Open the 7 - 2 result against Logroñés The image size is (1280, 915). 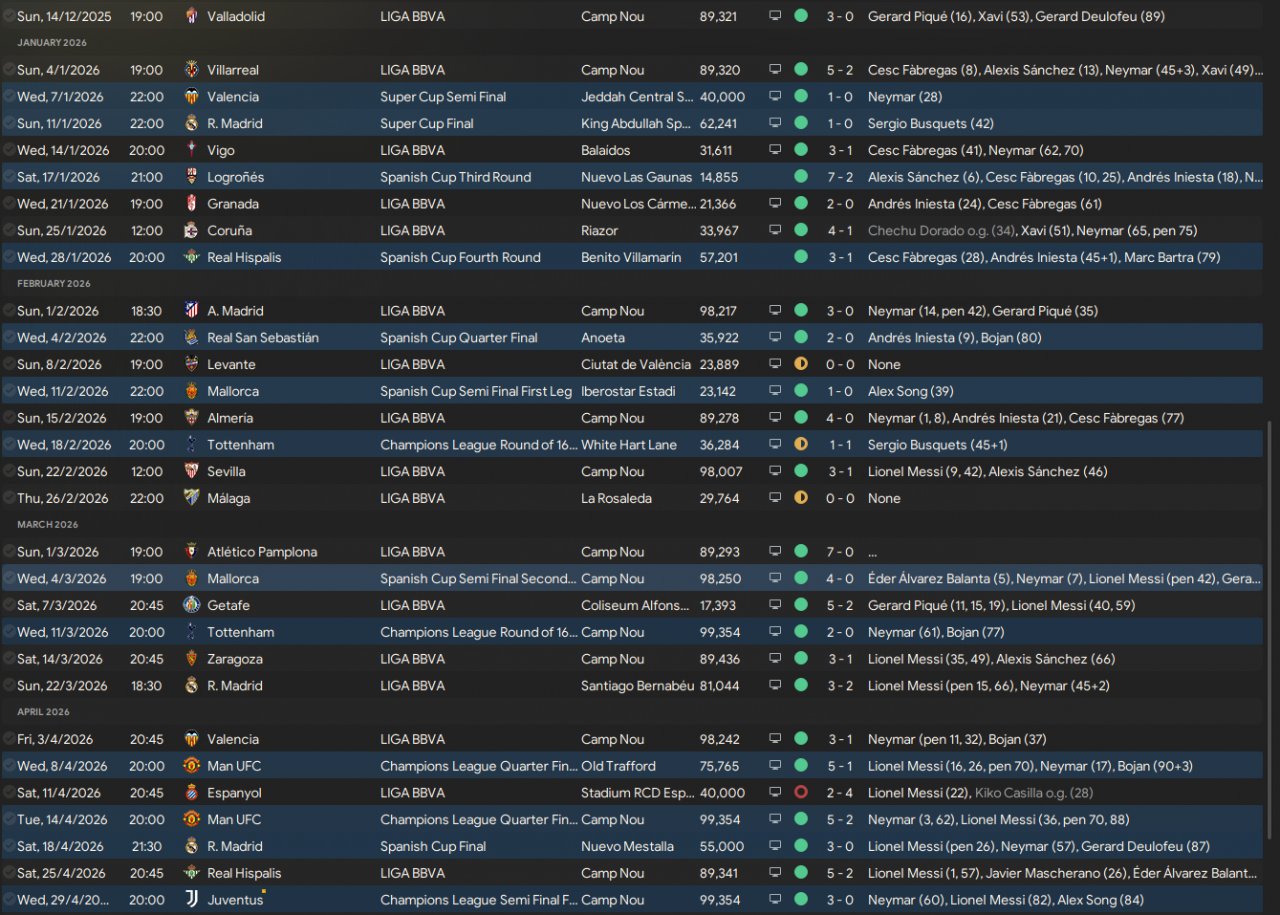click(x=840, y=177)
